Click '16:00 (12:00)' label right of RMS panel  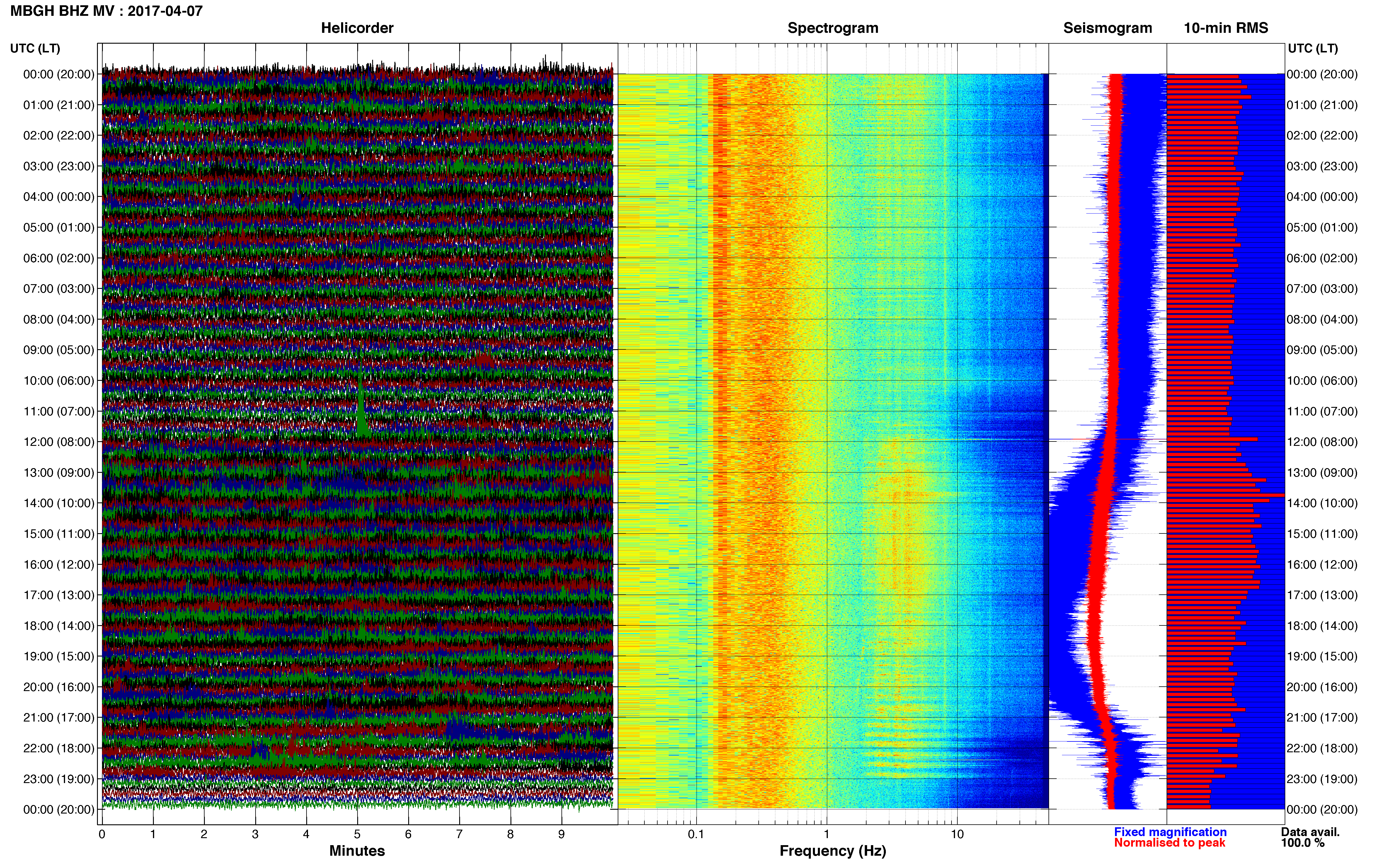[x=1322, y=564]
